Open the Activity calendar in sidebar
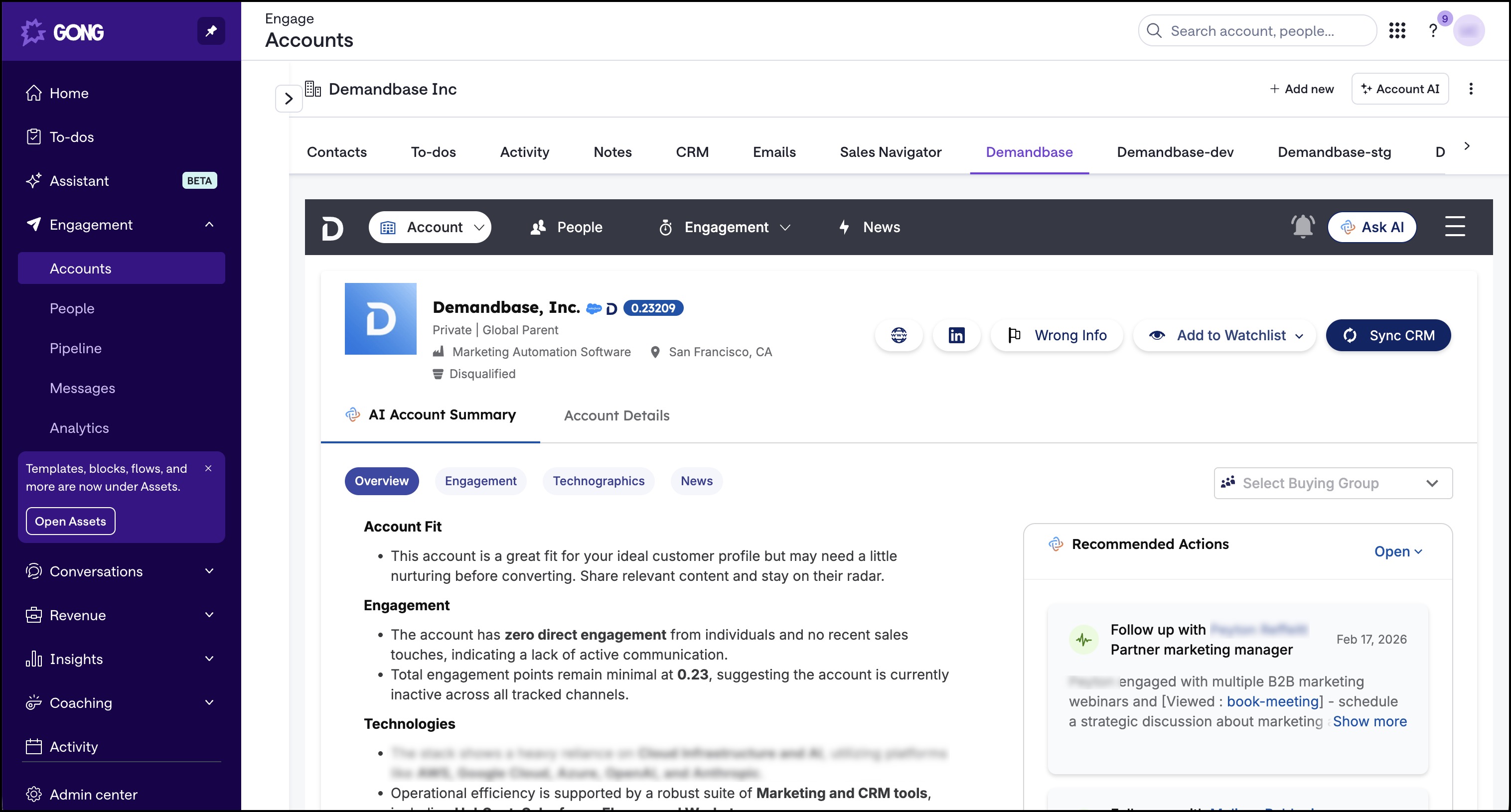The height and width of the screenshot is (812, 1511). coord(62,746)
